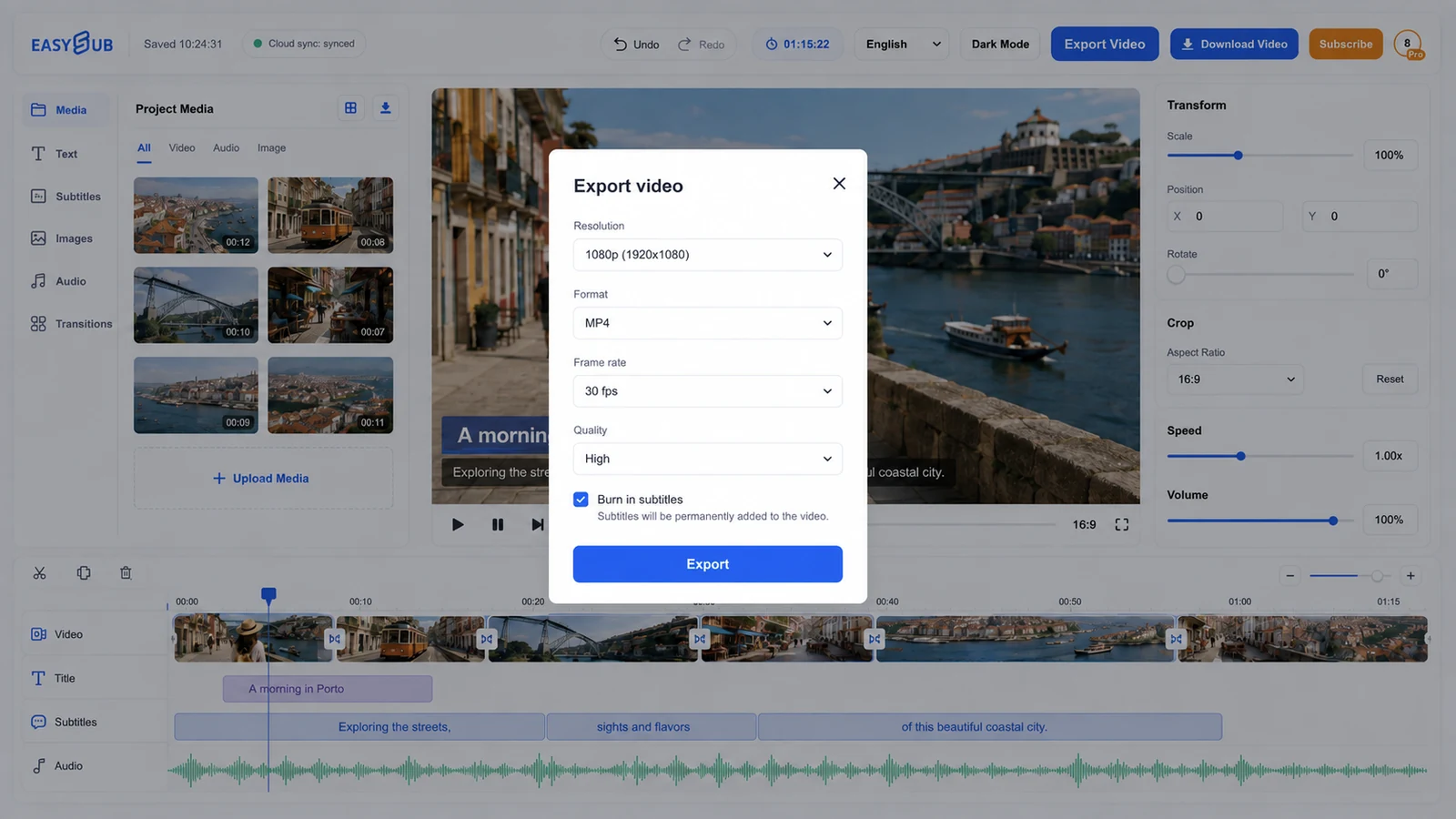Uncheck the Burn in subtitles checkbox

(581, 500)
